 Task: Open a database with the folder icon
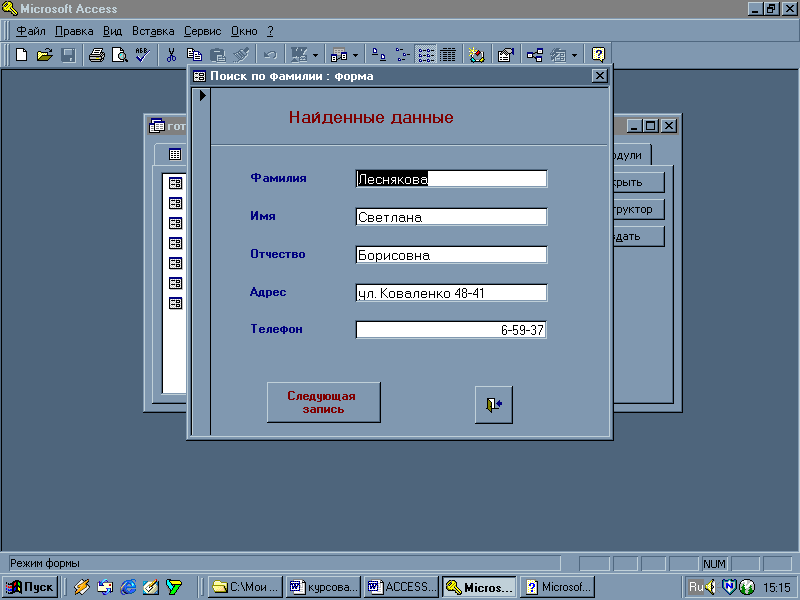pyautogui.click(x=44, y=55)
